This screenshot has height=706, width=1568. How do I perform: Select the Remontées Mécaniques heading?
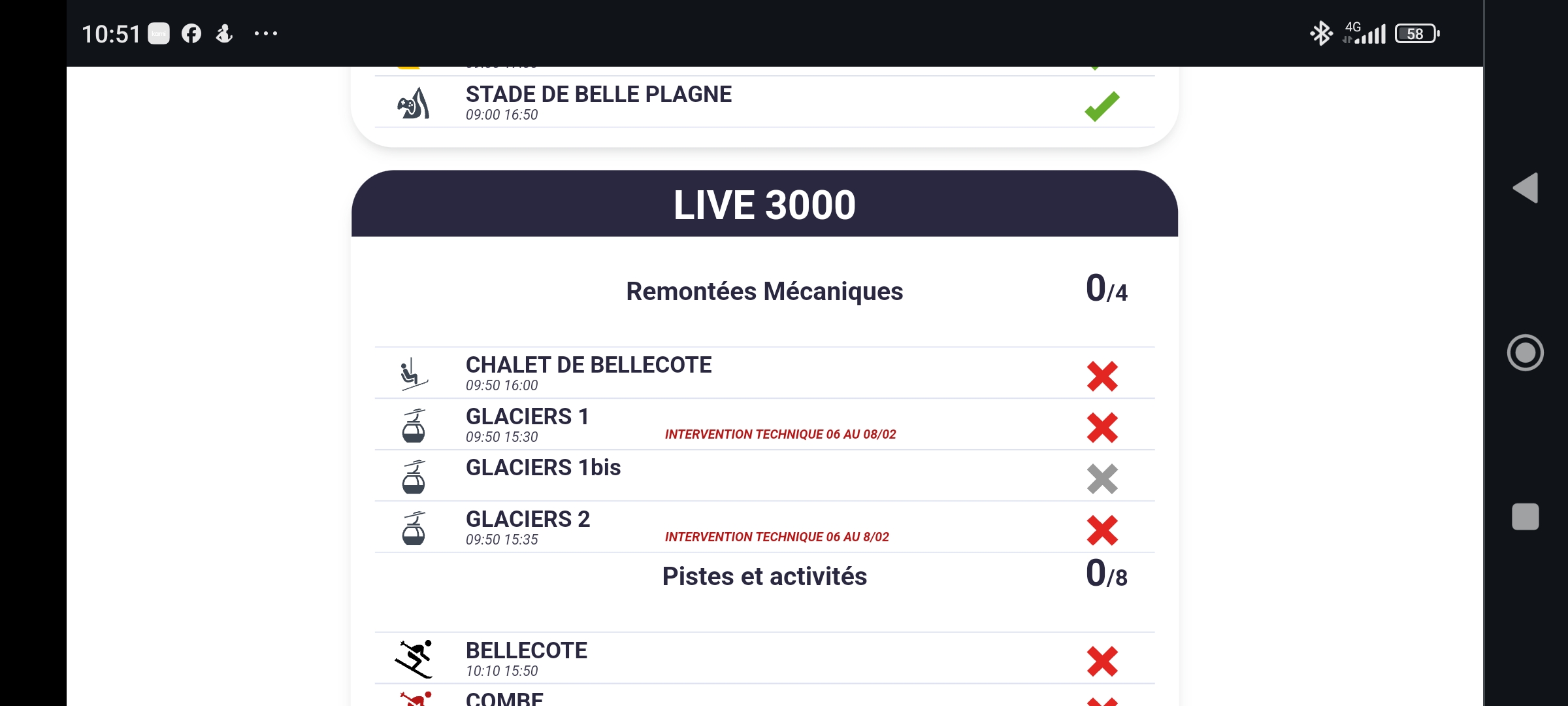pos(764,292)
